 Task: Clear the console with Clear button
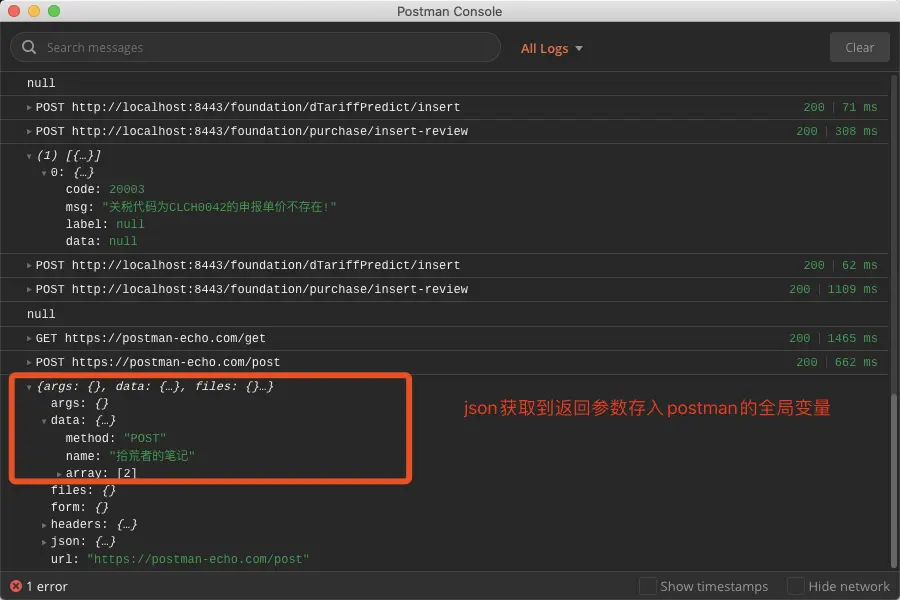[859, 48]
